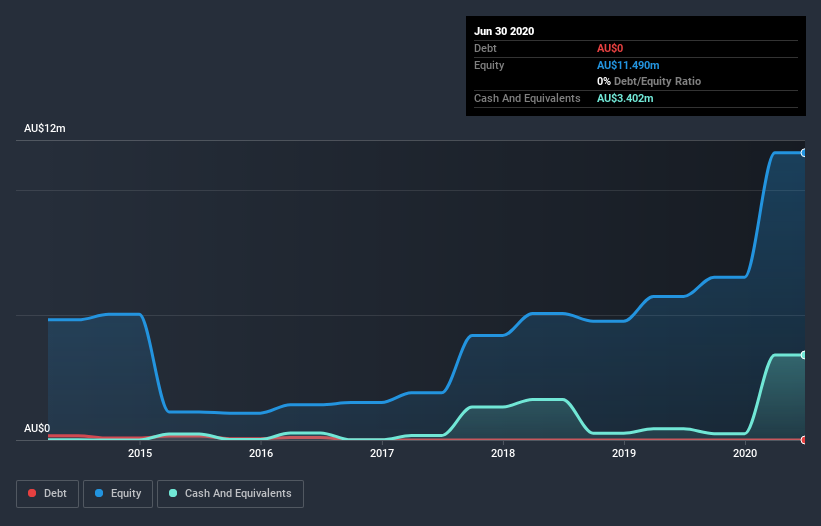This screenshot has width=821, height=526.
Task: Click the Equity row label in tooltip
Action: (489, 65)
